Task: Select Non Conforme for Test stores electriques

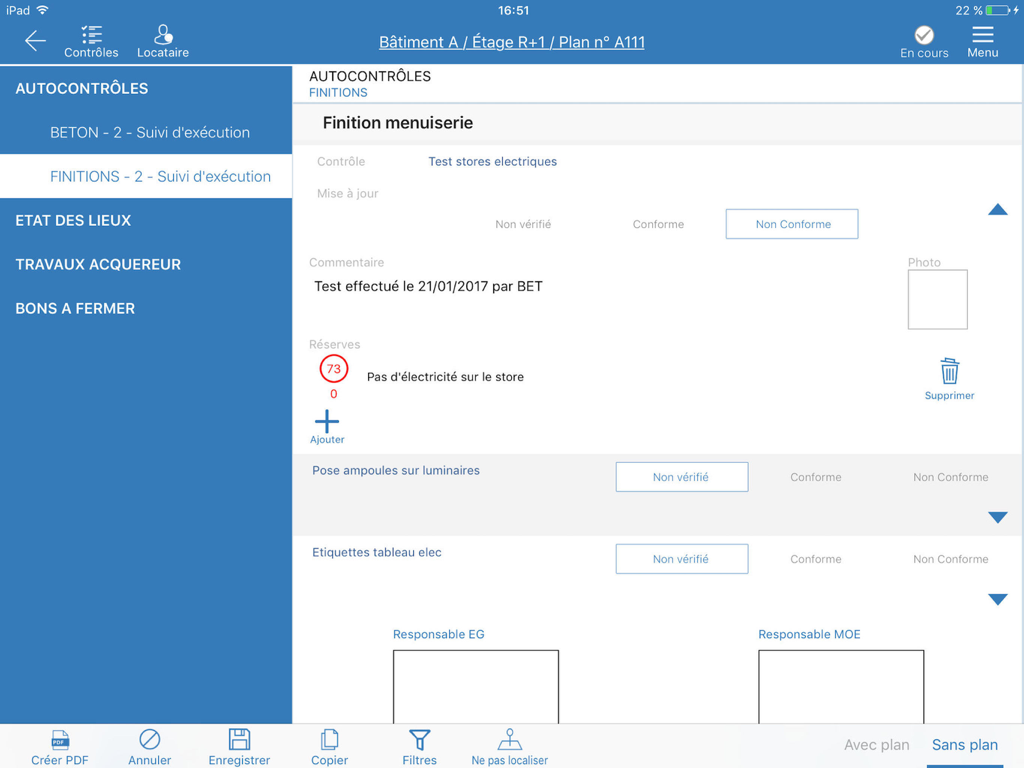Action: (791, 223)
